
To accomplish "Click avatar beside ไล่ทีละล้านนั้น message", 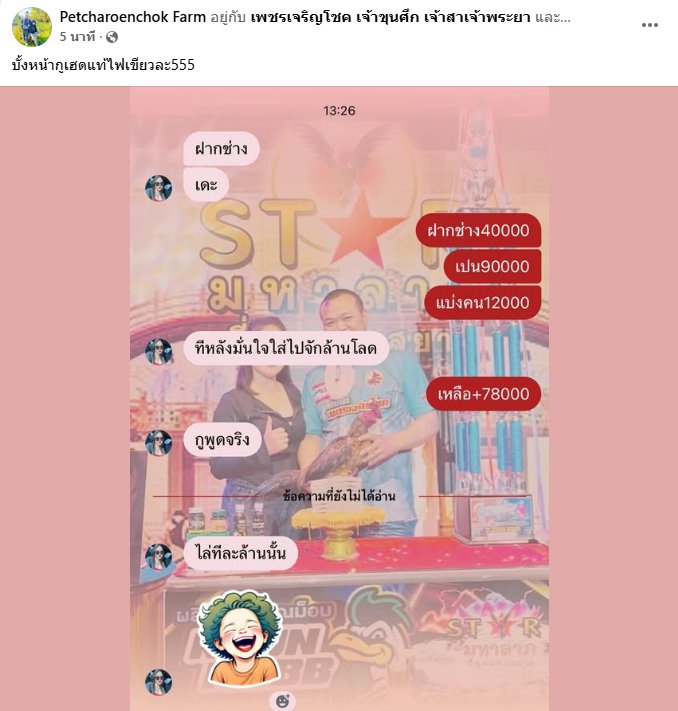I will point(158,556).
